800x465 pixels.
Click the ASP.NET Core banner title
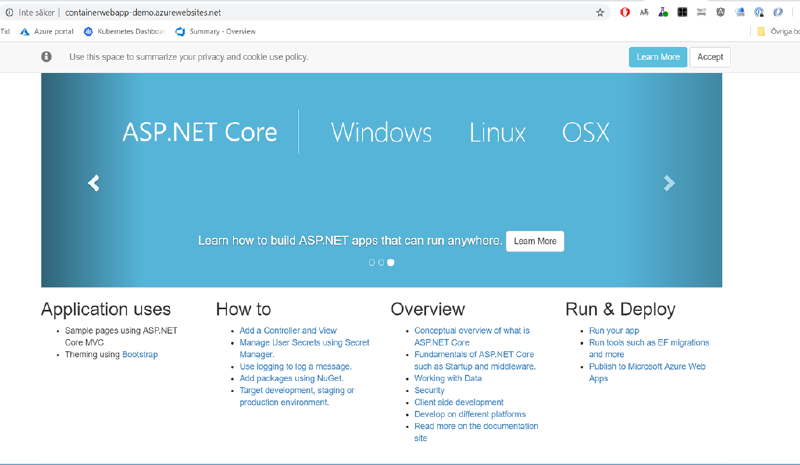200,132
